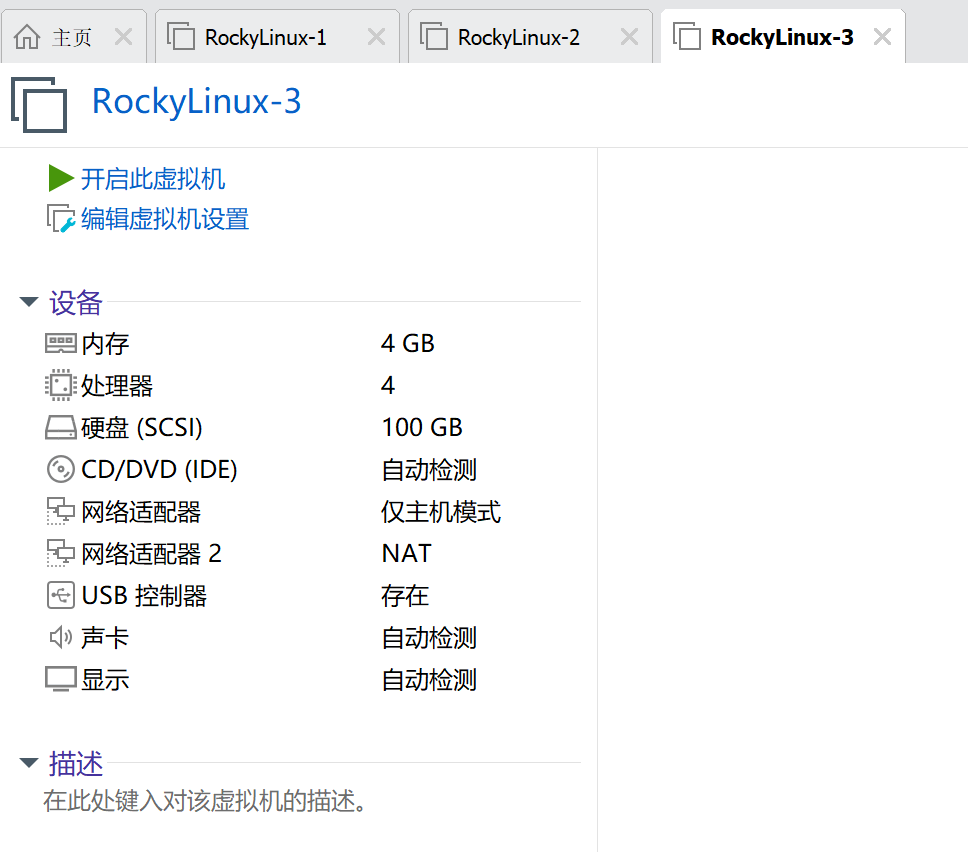Click the processor count value 4
968x852 pixels.
click(x=388, y=385)
